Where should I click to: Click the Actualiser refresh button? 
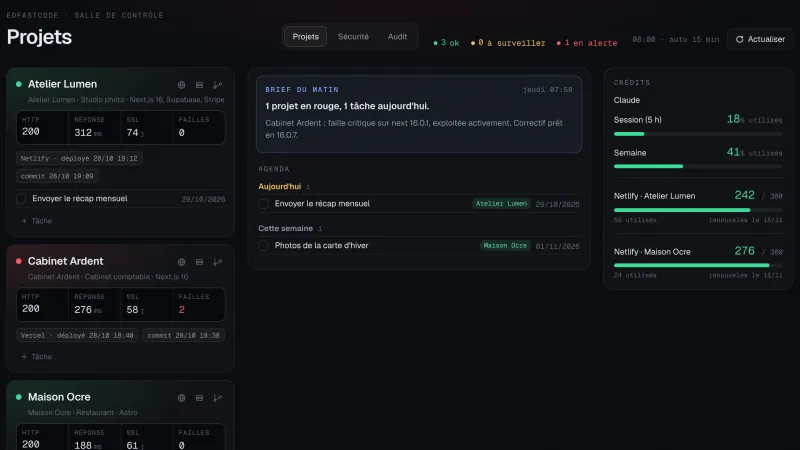760,39
